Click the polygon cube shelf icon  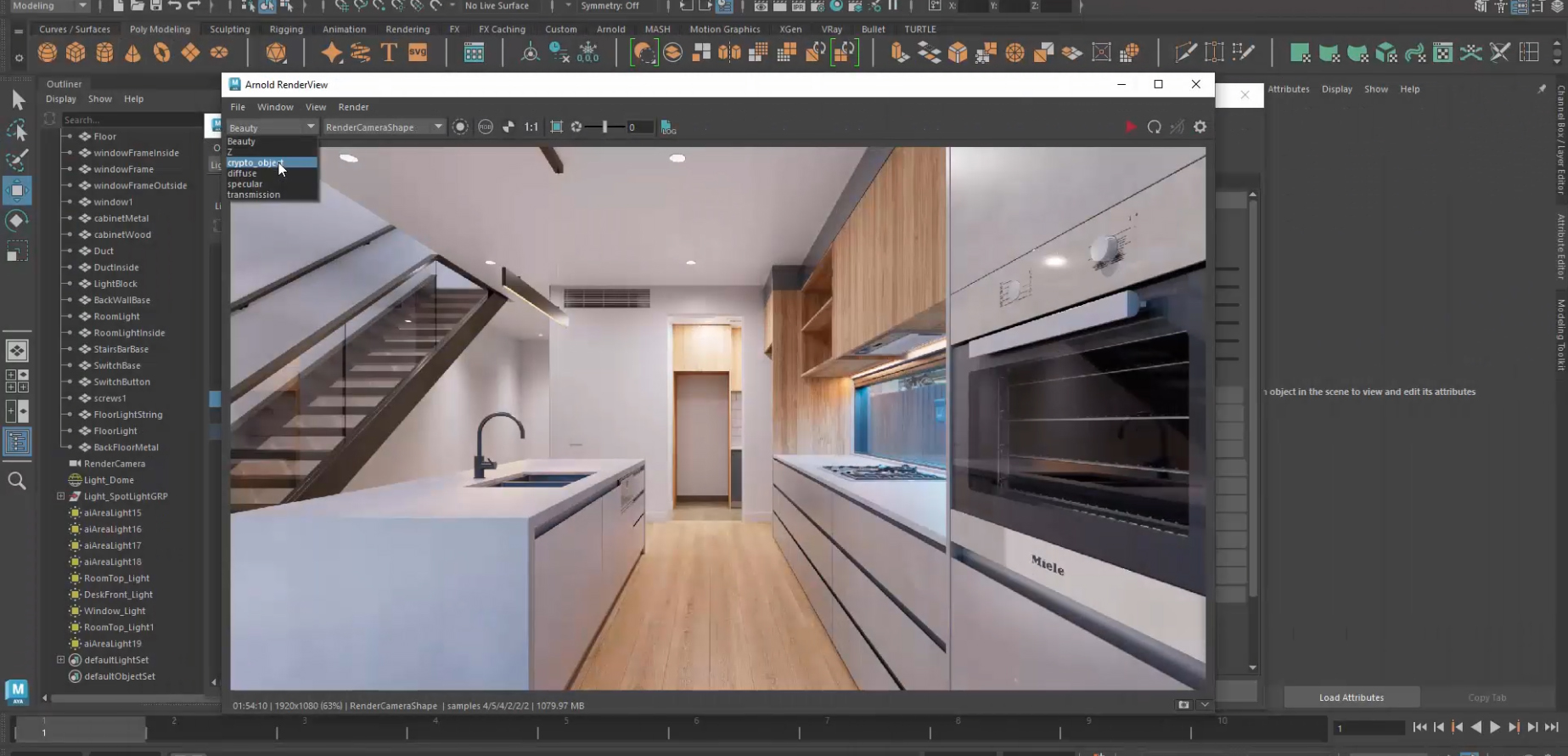click(76, 53)
